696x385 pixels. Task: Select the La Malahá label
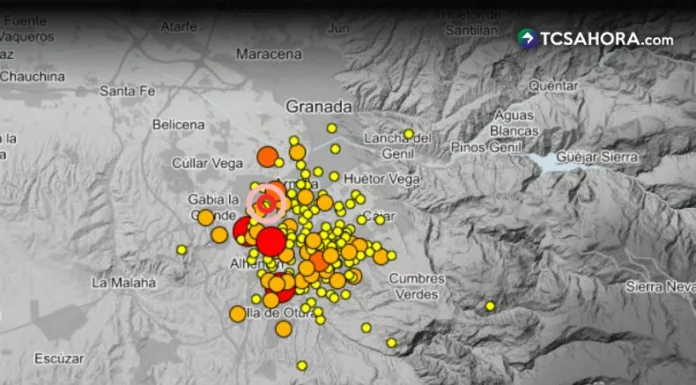click(x=124, y=282)
